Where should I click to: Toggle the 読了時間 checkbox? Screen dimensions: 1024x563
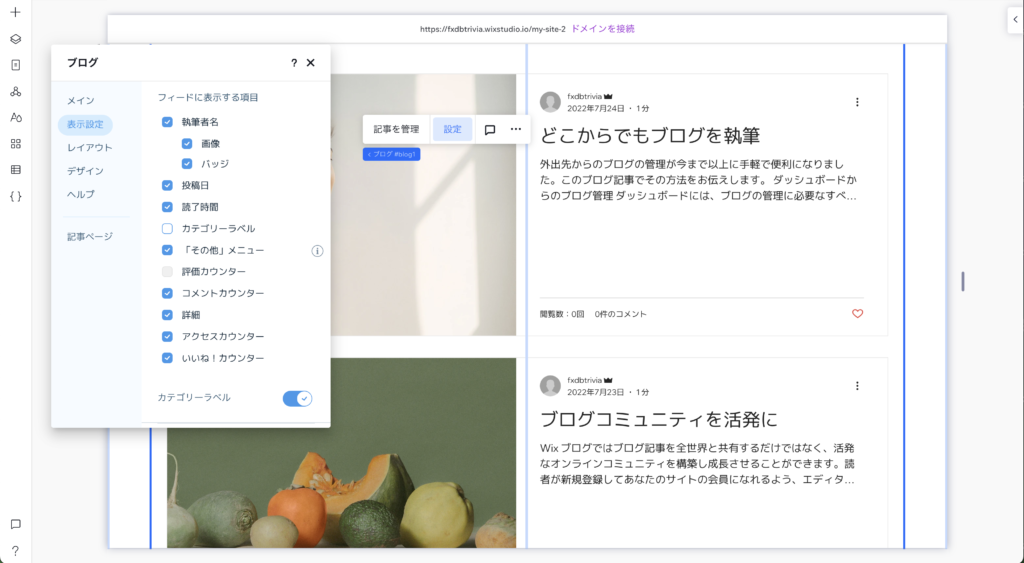[167, 207]
